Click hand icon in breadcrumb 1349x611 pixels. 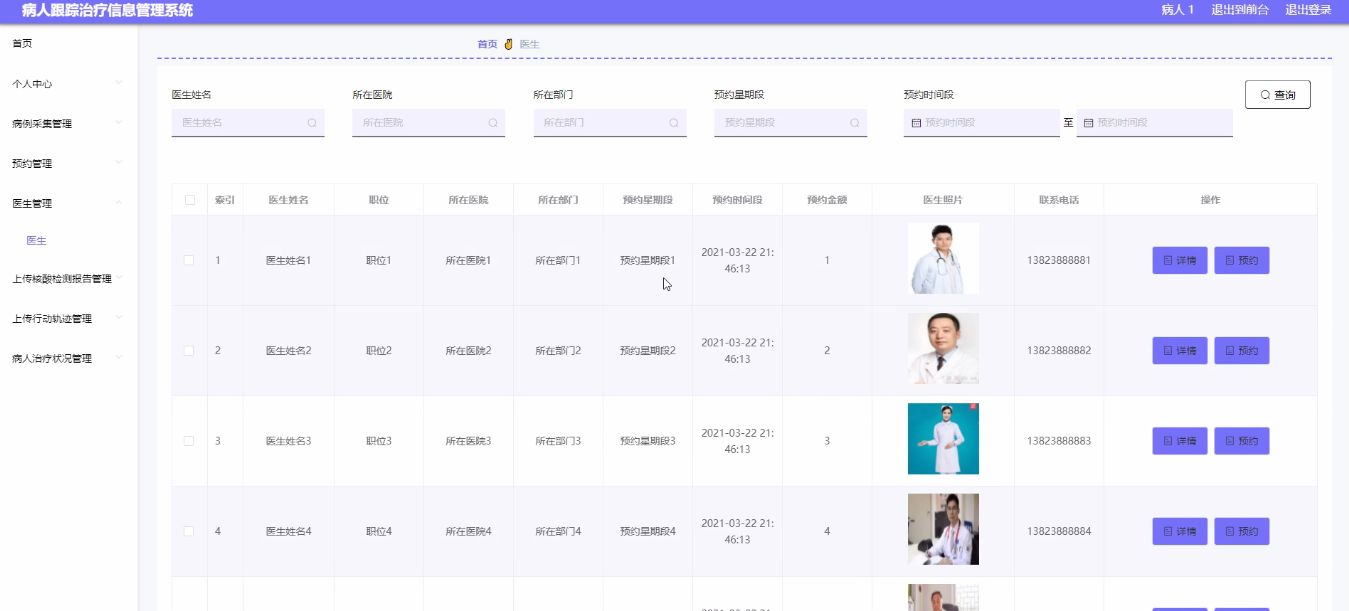(508, 44)
